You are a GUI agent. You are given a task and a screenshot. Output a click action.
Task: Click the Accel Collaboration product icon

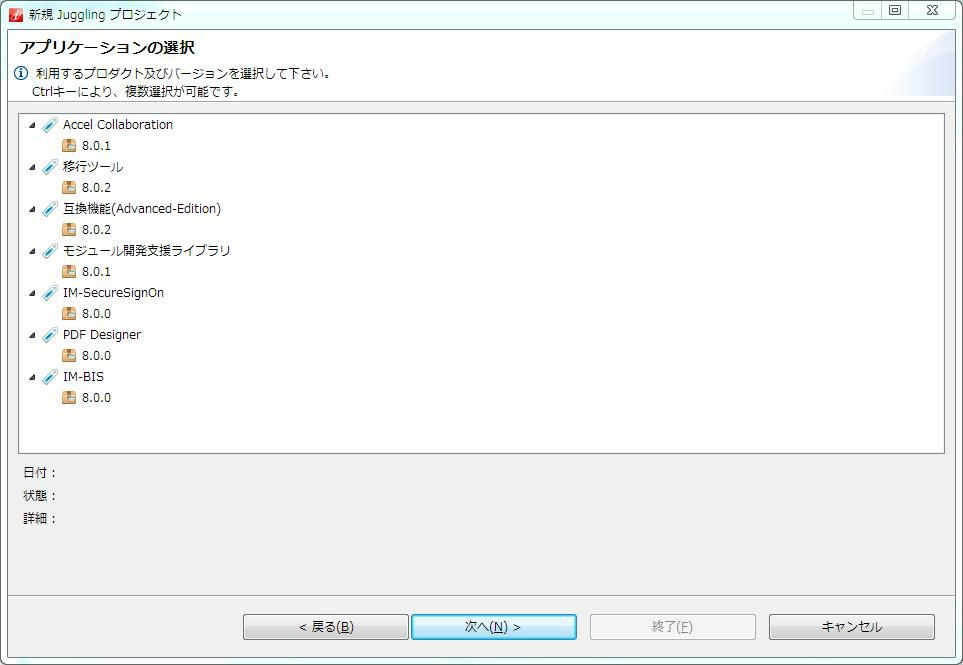[50, 125]
